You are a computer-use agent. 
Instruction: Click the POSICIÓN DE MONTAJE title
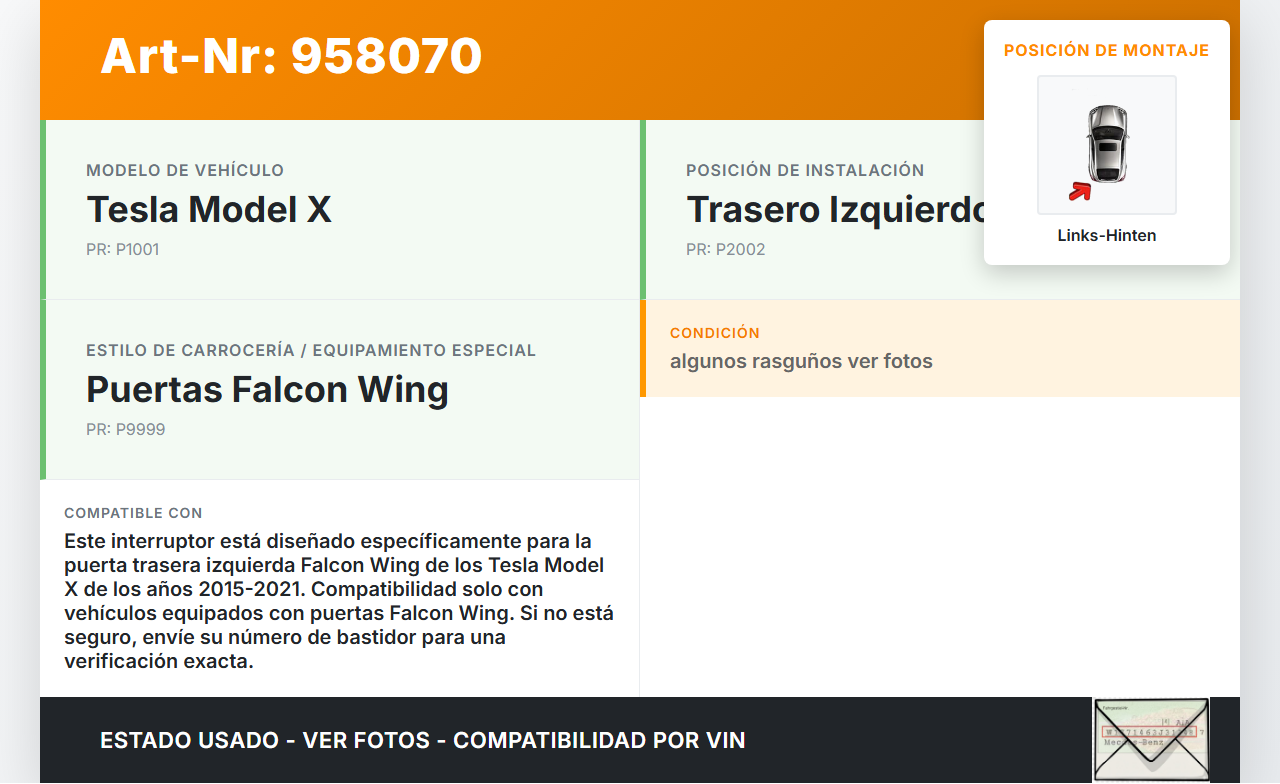tap(1107, 50)
